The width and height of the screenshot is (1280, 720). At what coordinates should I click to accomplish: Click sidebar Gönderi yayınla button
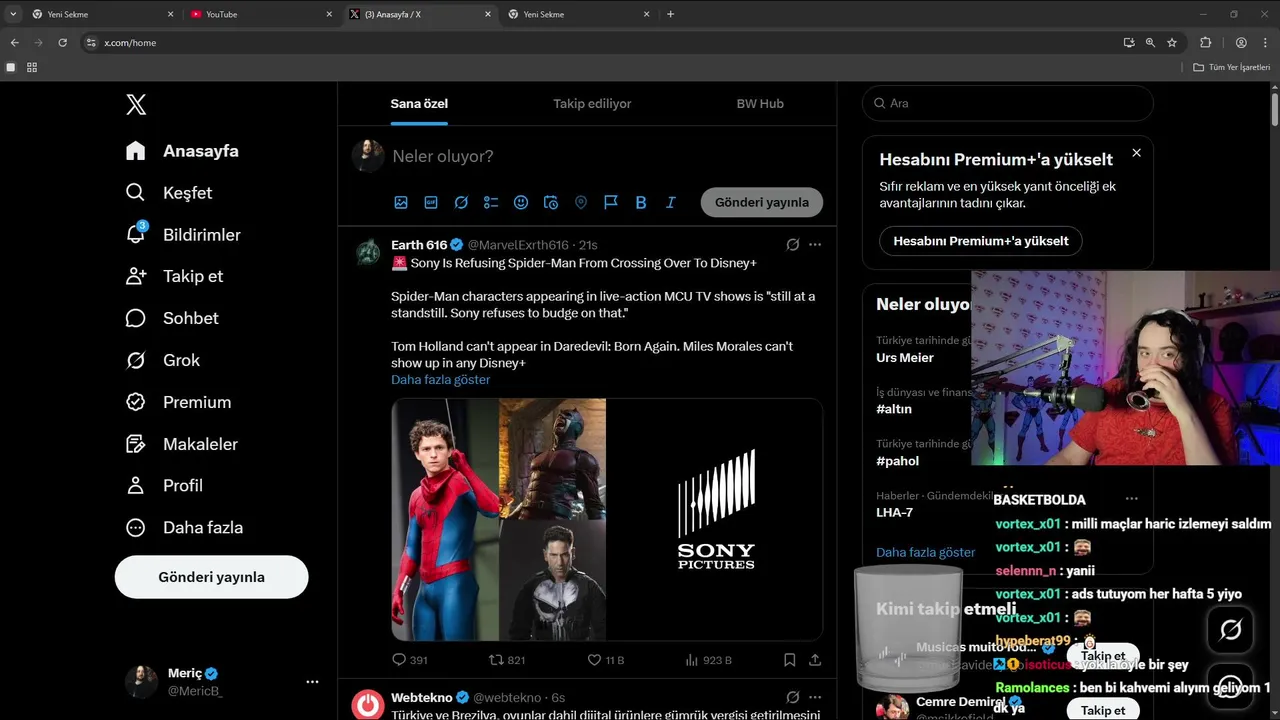[211, 577]
